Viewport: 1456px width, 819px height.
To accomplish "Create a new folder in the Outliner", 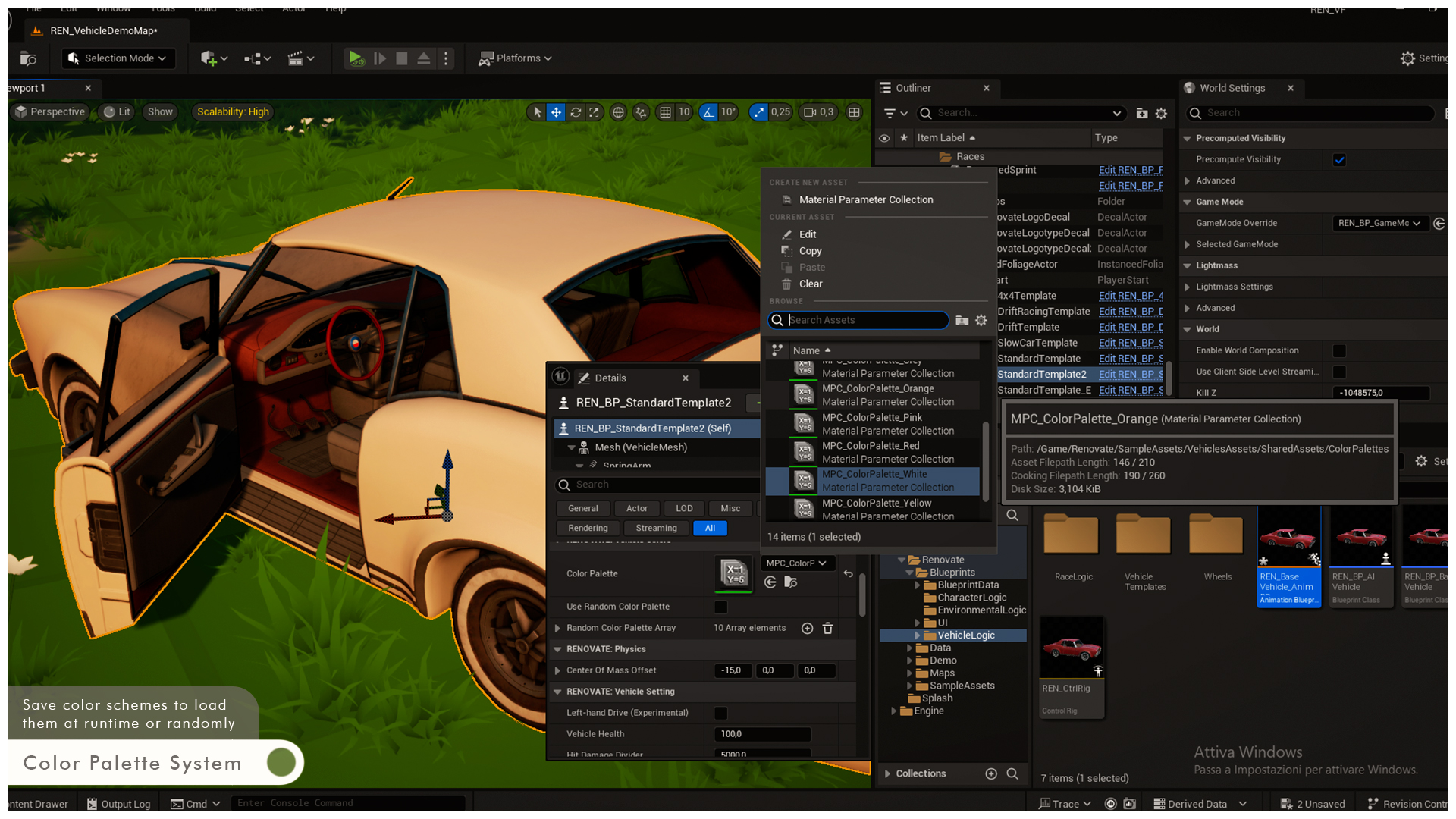I will pos(1143,113).
